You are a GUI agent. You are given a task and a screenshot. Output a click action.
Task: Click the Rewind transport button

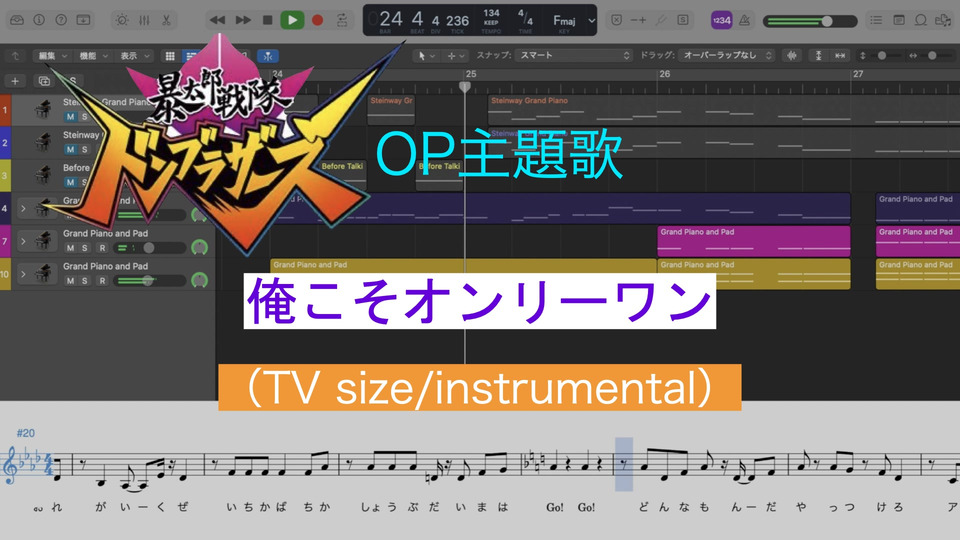coord(217,20)
